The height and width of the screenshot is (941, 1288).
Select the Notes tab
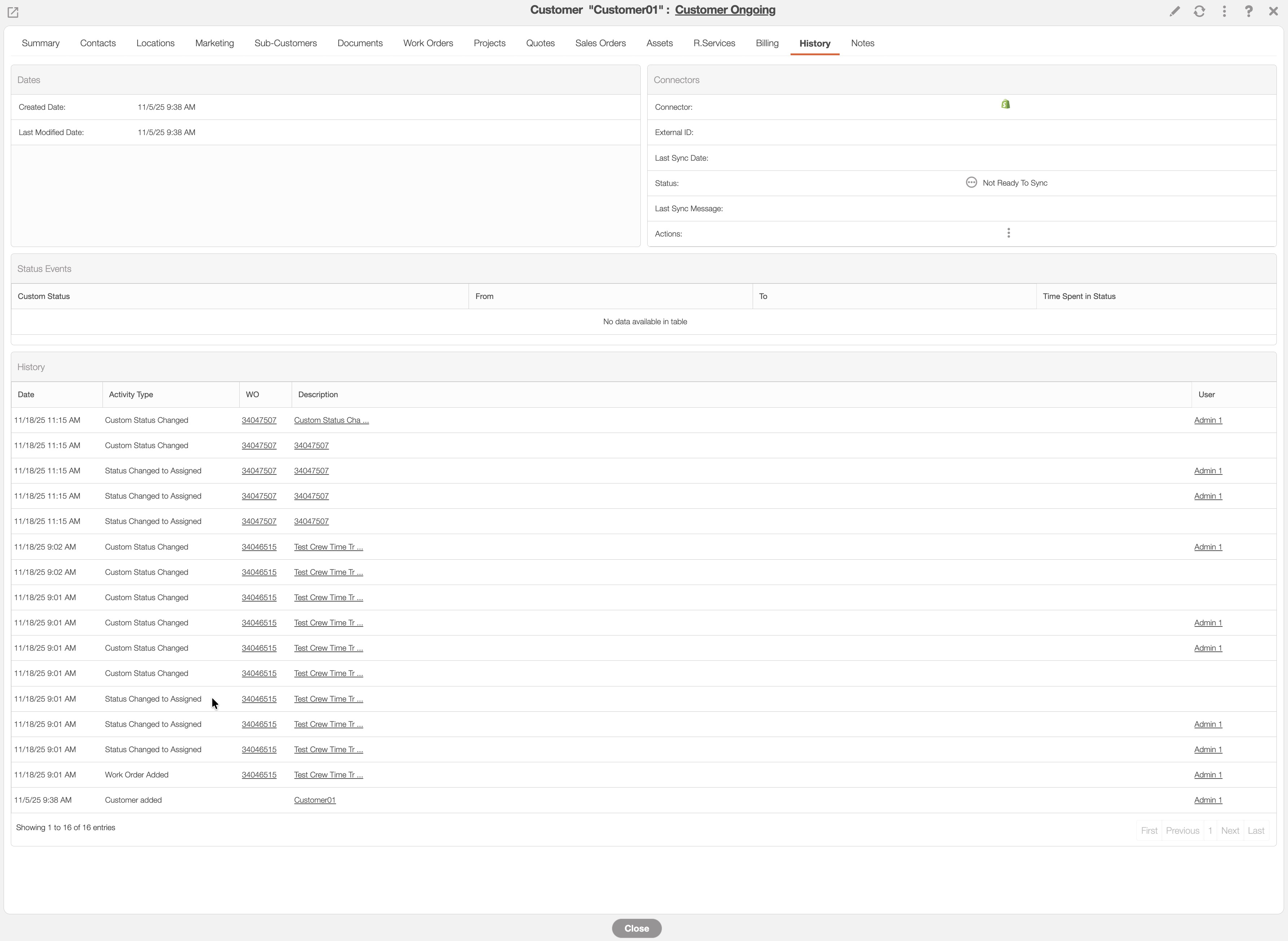[x=862, y=43]
